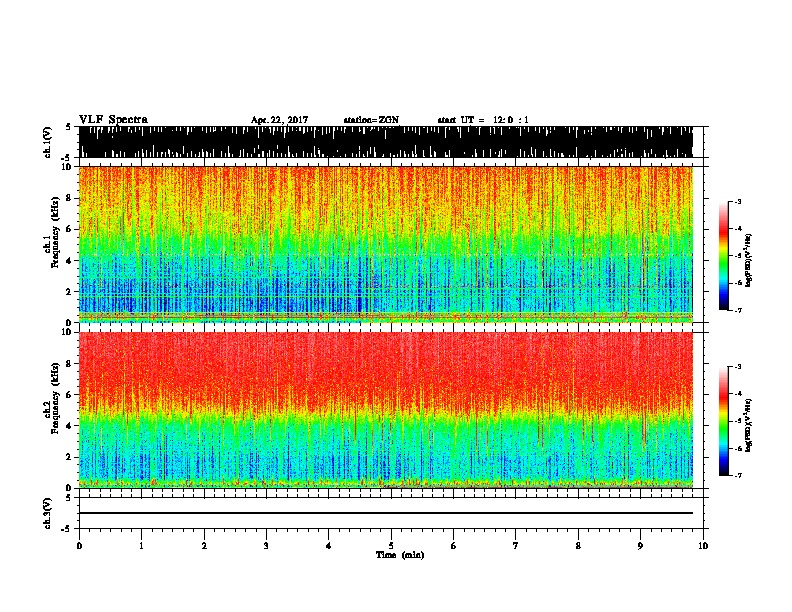The width and height of the screenshot is (792, 612).
Task: Click the "-7" label on ch.2 color scale
Action: (737, 476)
